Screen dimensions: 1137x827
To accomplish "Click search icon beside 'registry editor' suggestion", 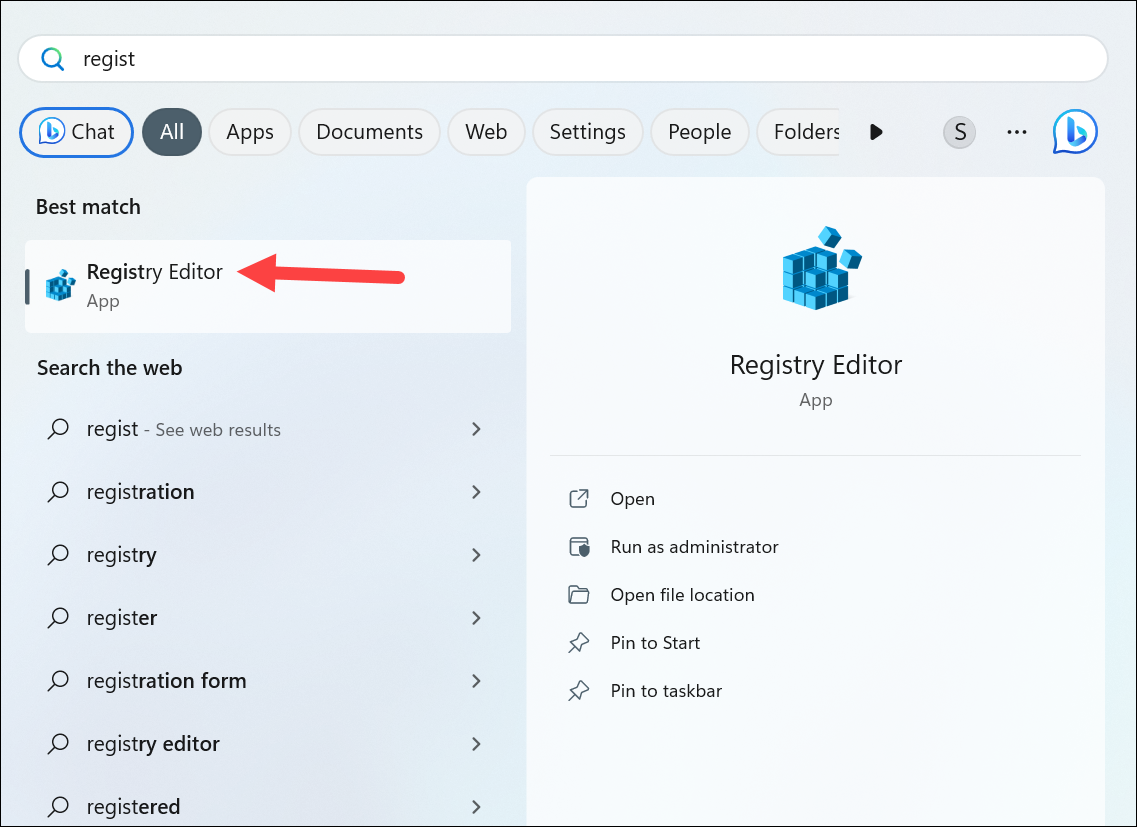I will [x=58, y=744].
